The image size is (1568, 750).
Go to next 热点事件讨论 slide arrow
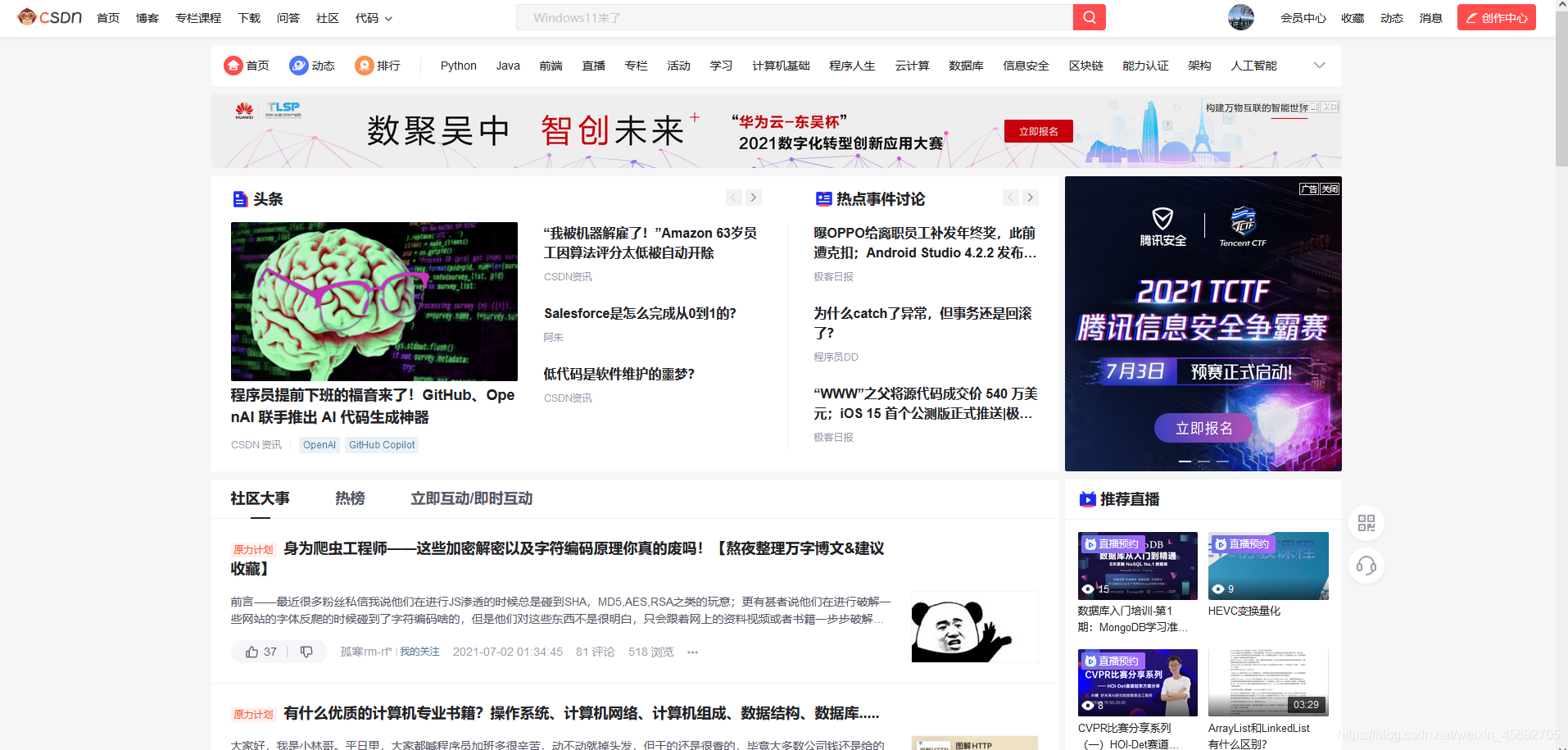(1031, 198)
